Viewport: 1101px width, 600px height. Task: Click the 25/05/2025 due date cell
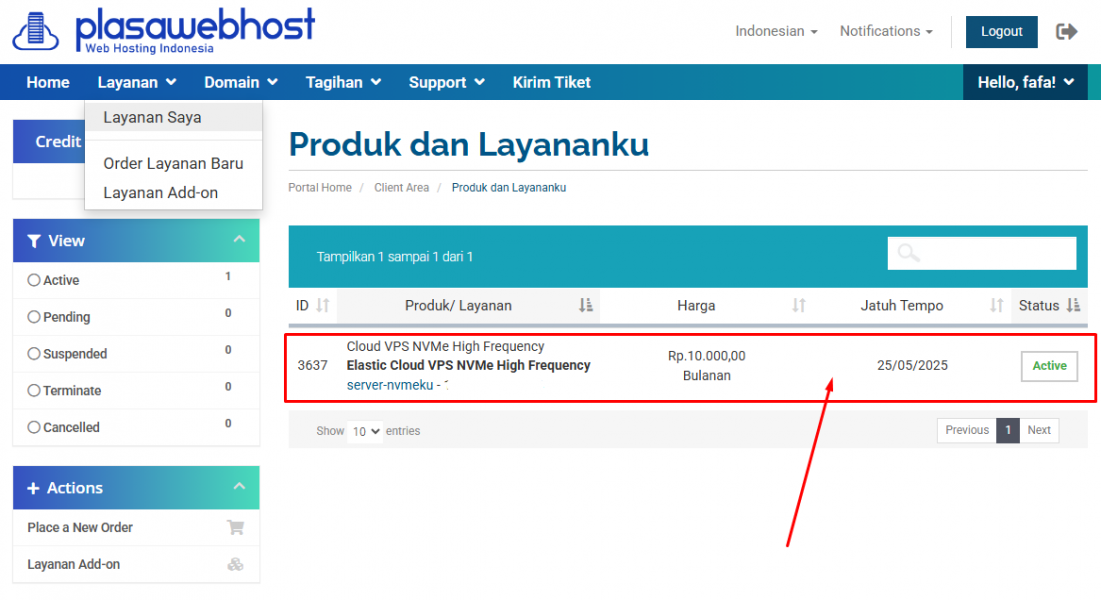point(912,365)
